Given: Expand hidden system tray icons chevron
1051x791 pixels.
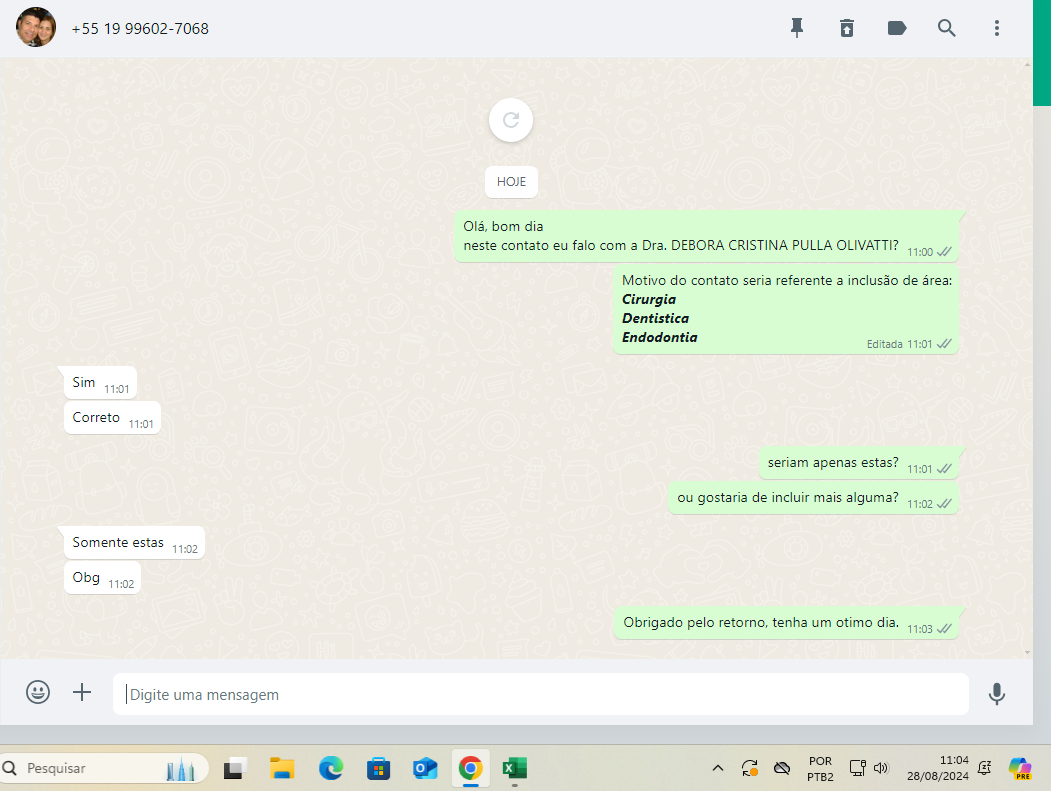Looking at the screenshot, I should tap(717, 768).
